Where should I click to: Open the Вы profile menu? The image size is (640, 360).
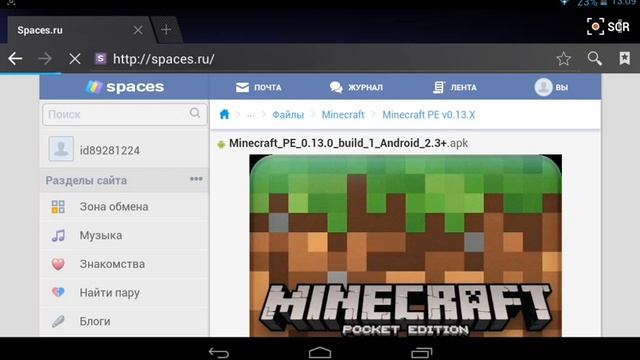point(551,87)
